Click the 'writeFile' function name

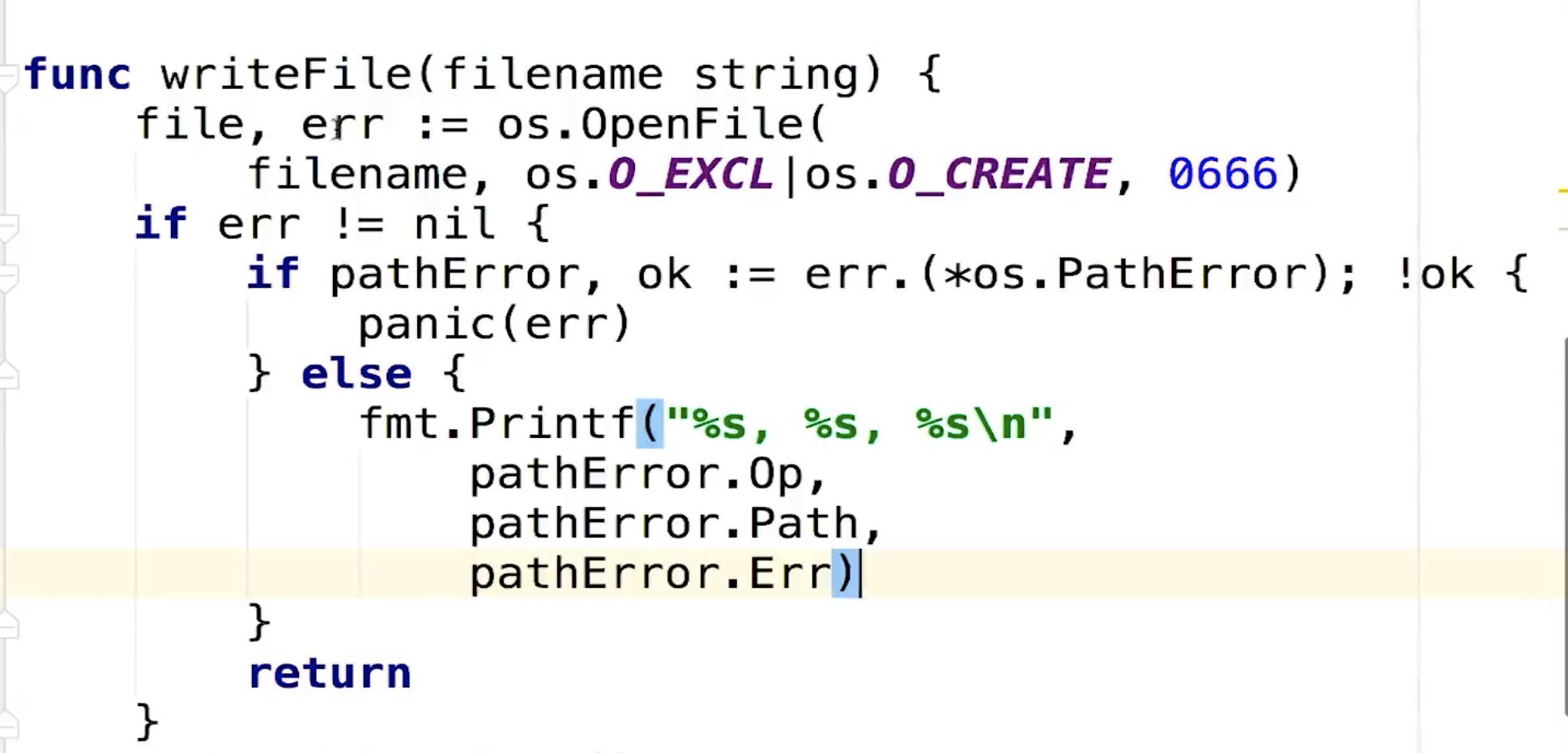pyautogui.click(x=287, y=75)
